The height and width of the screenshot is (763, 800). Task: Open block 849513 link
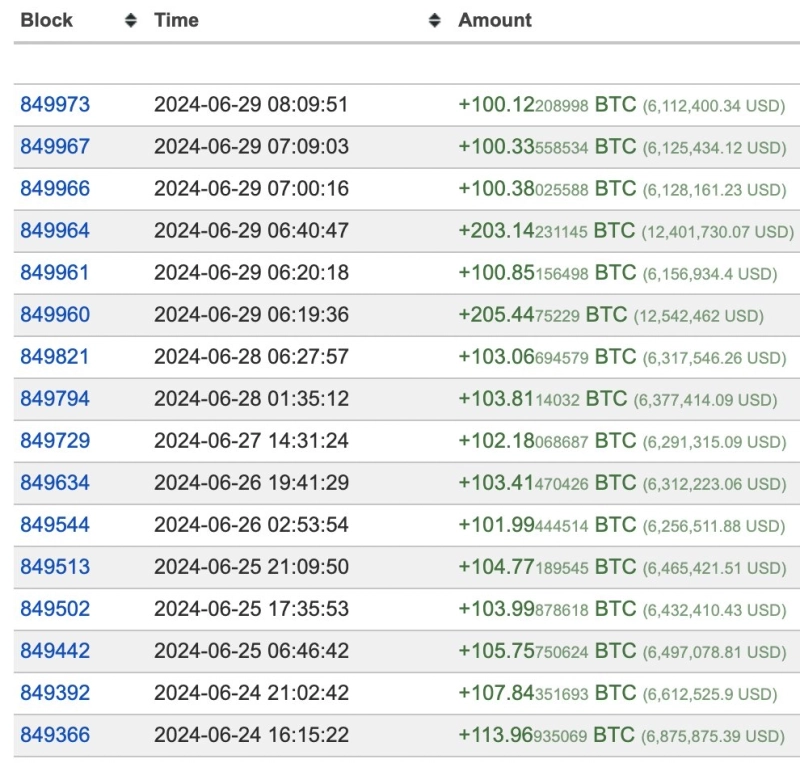tap(55, 567)
